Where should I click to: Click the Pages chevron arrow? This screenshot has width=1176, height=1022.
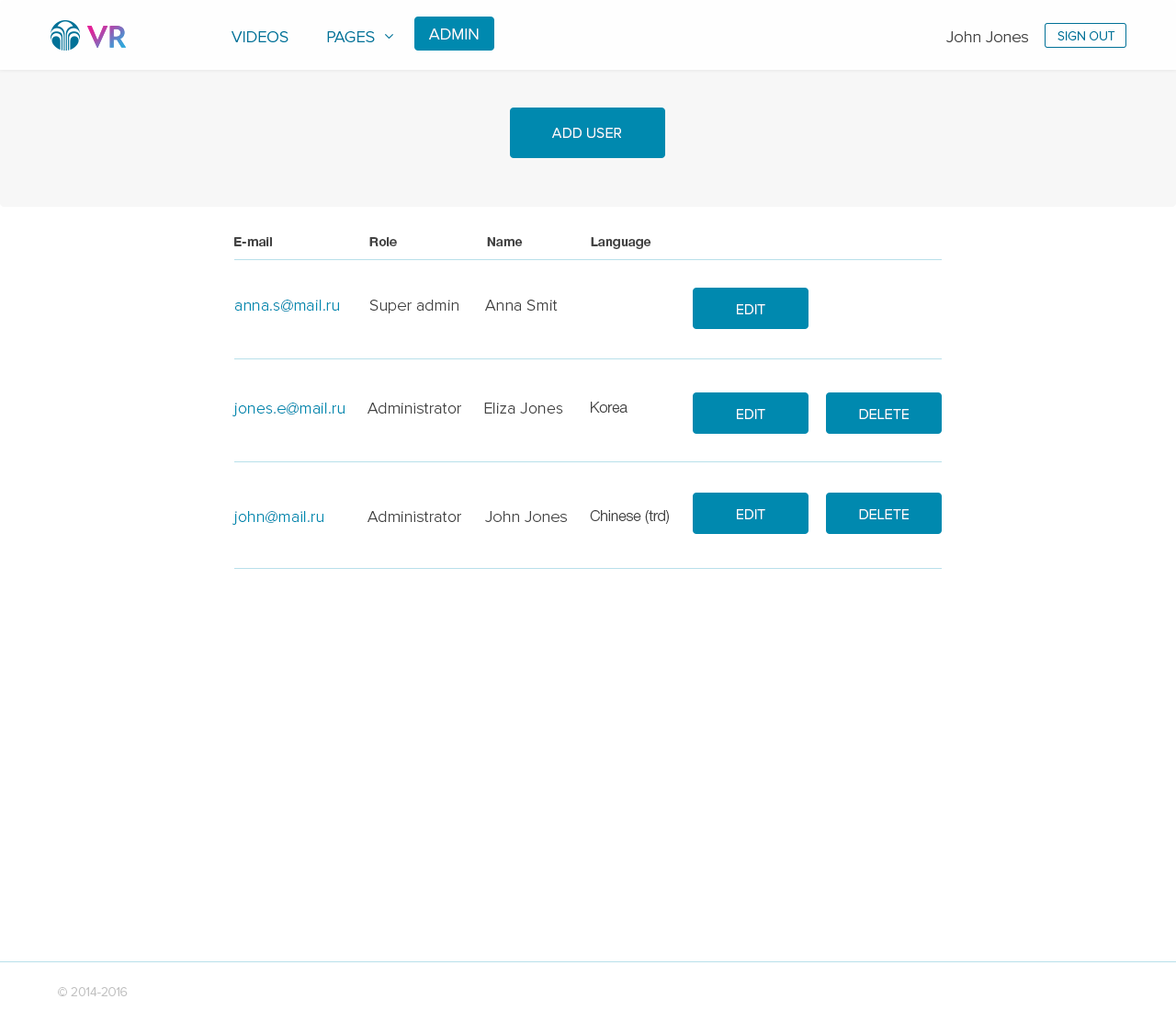tap(389, 37)
